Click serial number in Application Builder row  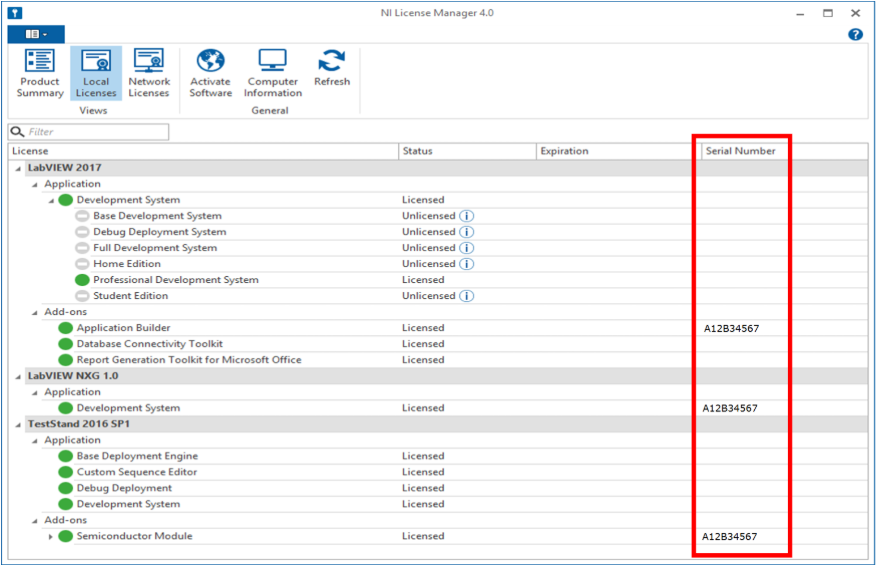[732, 328]
